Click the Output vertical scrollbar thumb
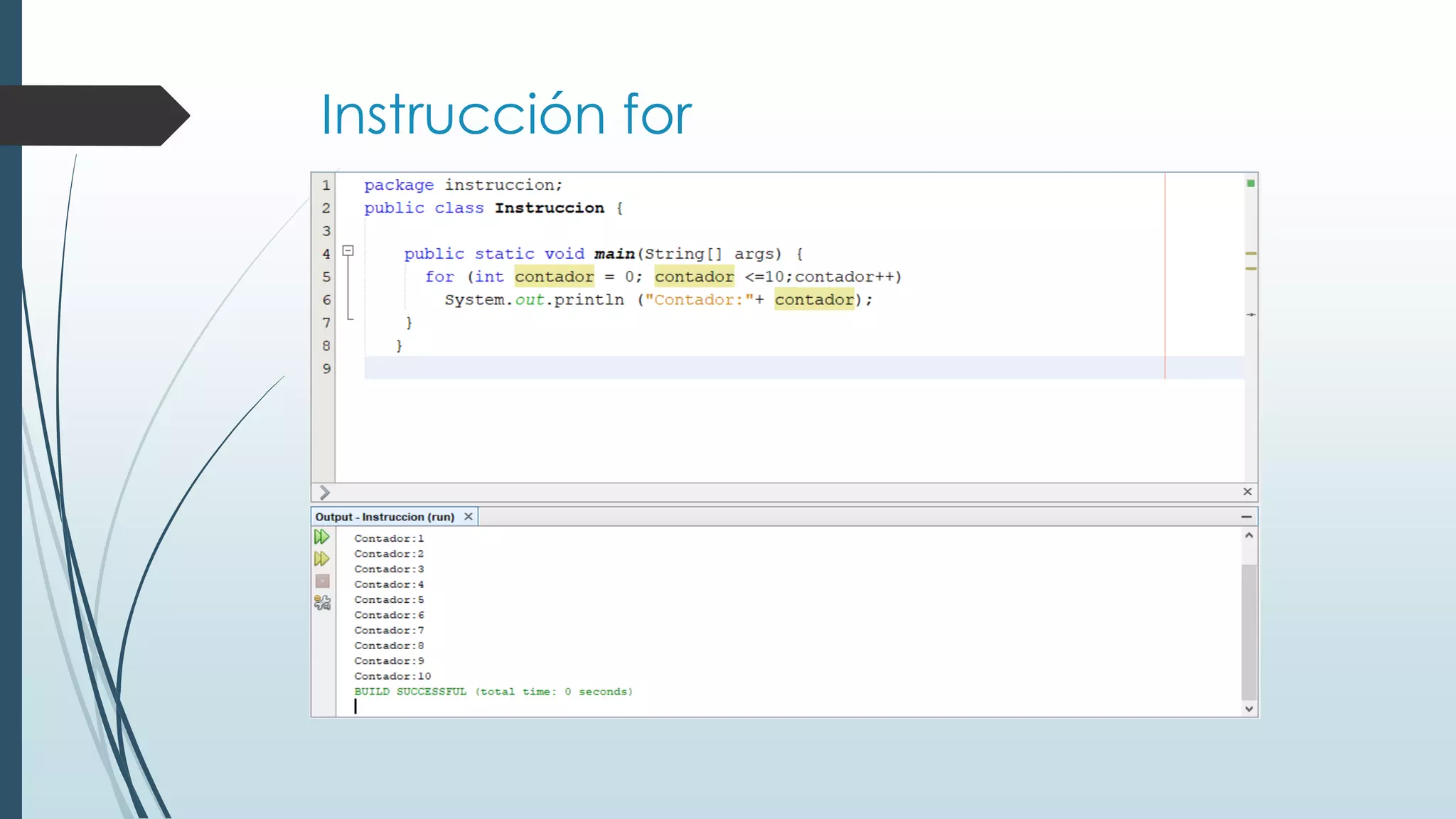Screen dimensions: 1456x819 (1248, 631)
